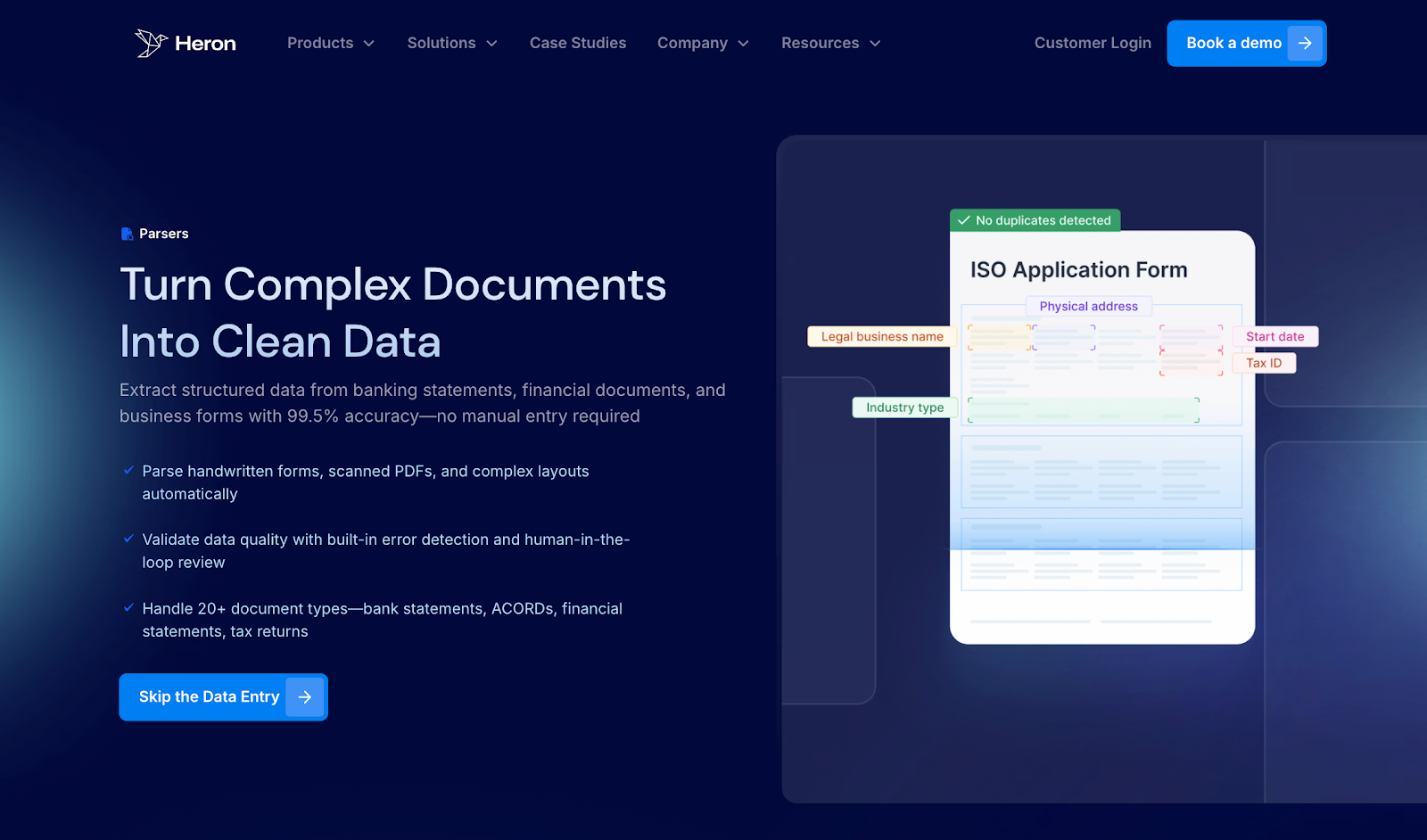This screenshot has height=840, width=1427.
Task: Click the Parsers document icon
Action: pos(127,234)
